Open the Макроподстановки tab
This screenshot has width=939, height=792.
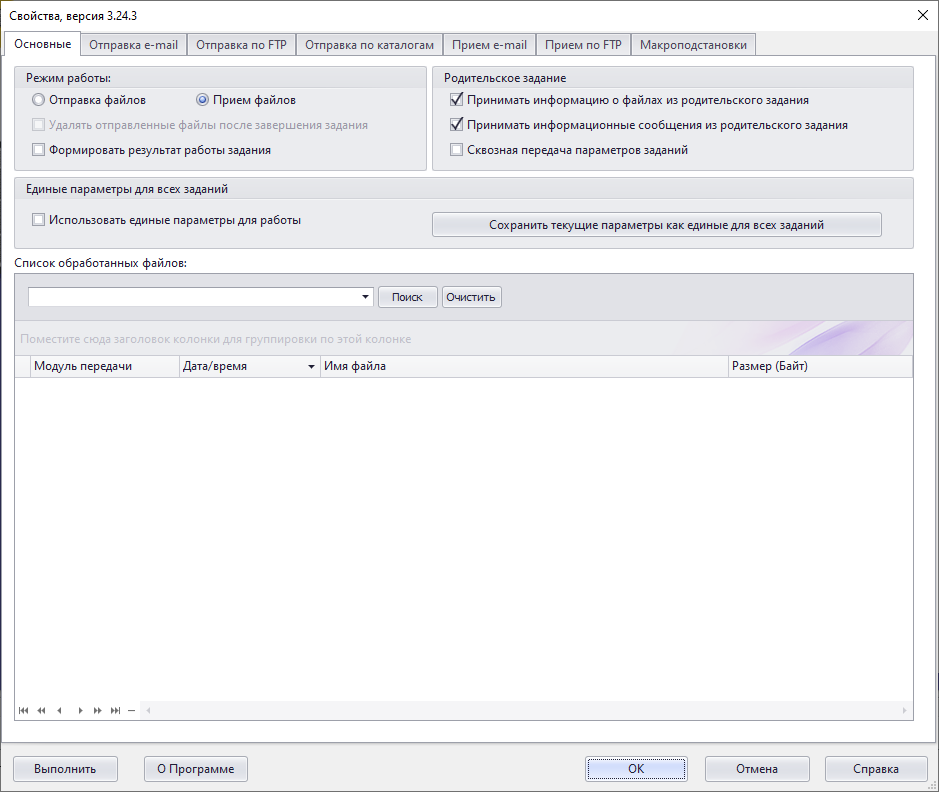point(693,45)
